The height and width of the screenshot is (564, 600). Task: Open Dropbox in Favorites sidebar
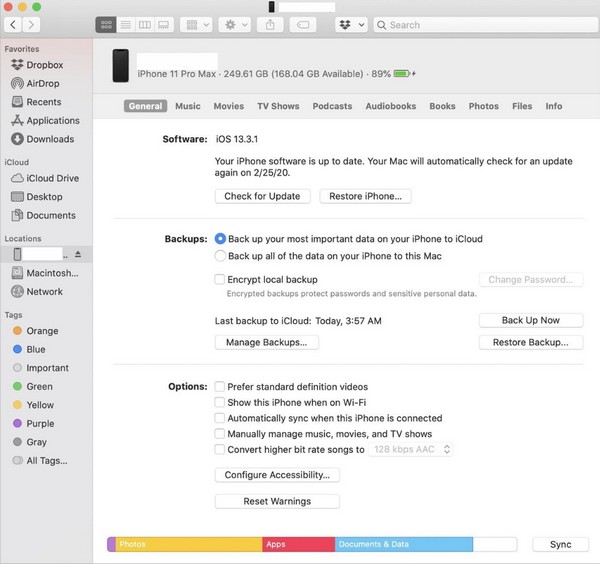[37, 65]
